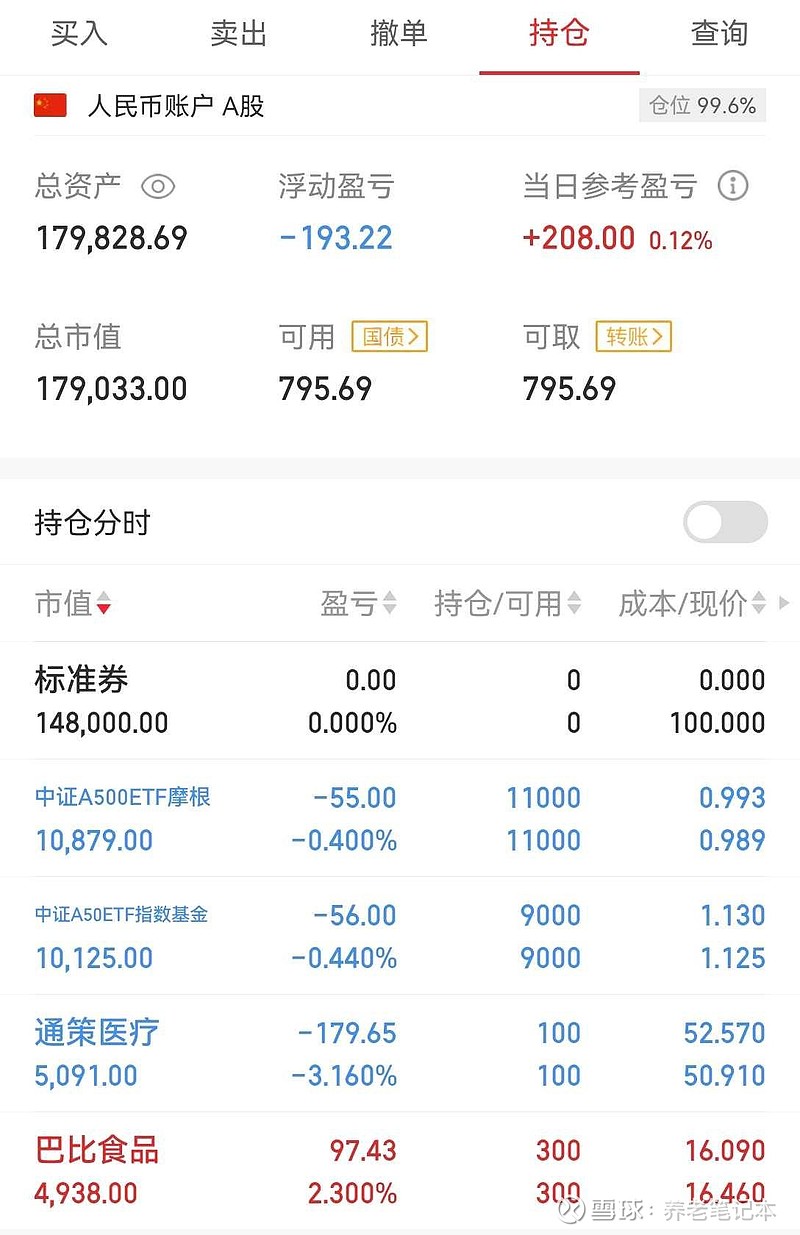Image resolution: width=800 pixels, height=1235 pixels.
Task: Click the China flag account icon
Action: [x=50, y=105]
